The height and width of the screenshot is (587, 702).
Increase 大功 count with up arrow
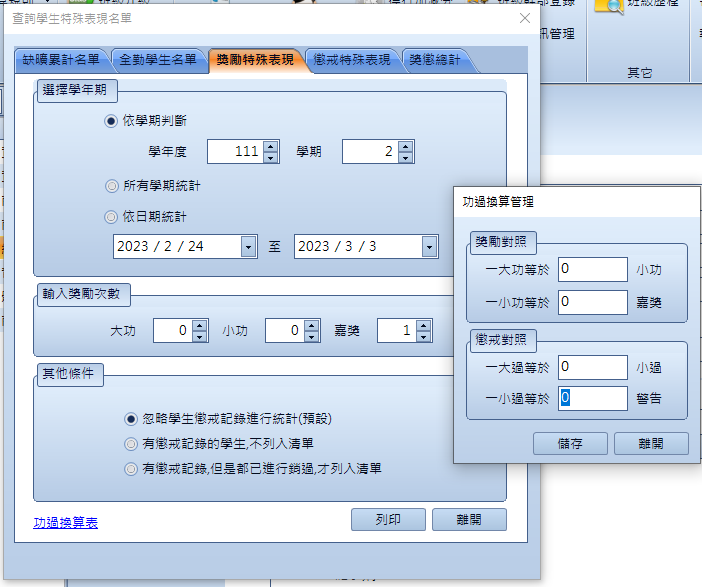pos(200,325)
